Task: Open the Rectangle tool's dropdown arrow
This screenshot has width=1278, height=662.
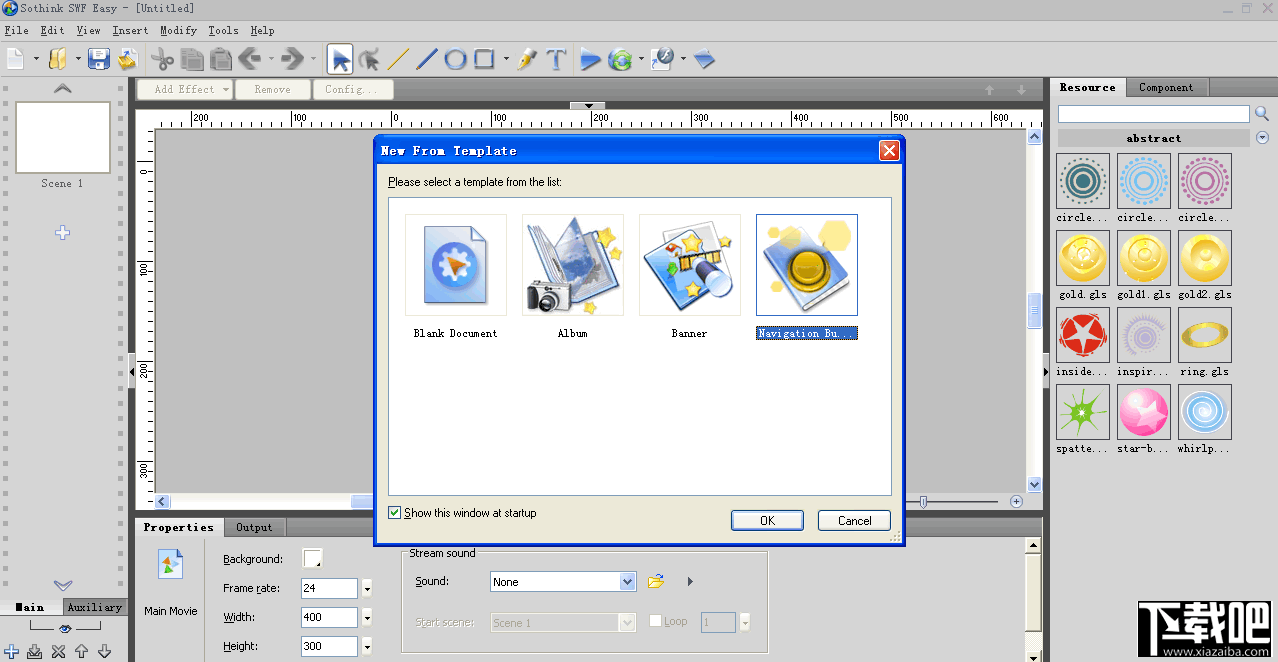Action: pyautogui.click(x=506, y=59)
